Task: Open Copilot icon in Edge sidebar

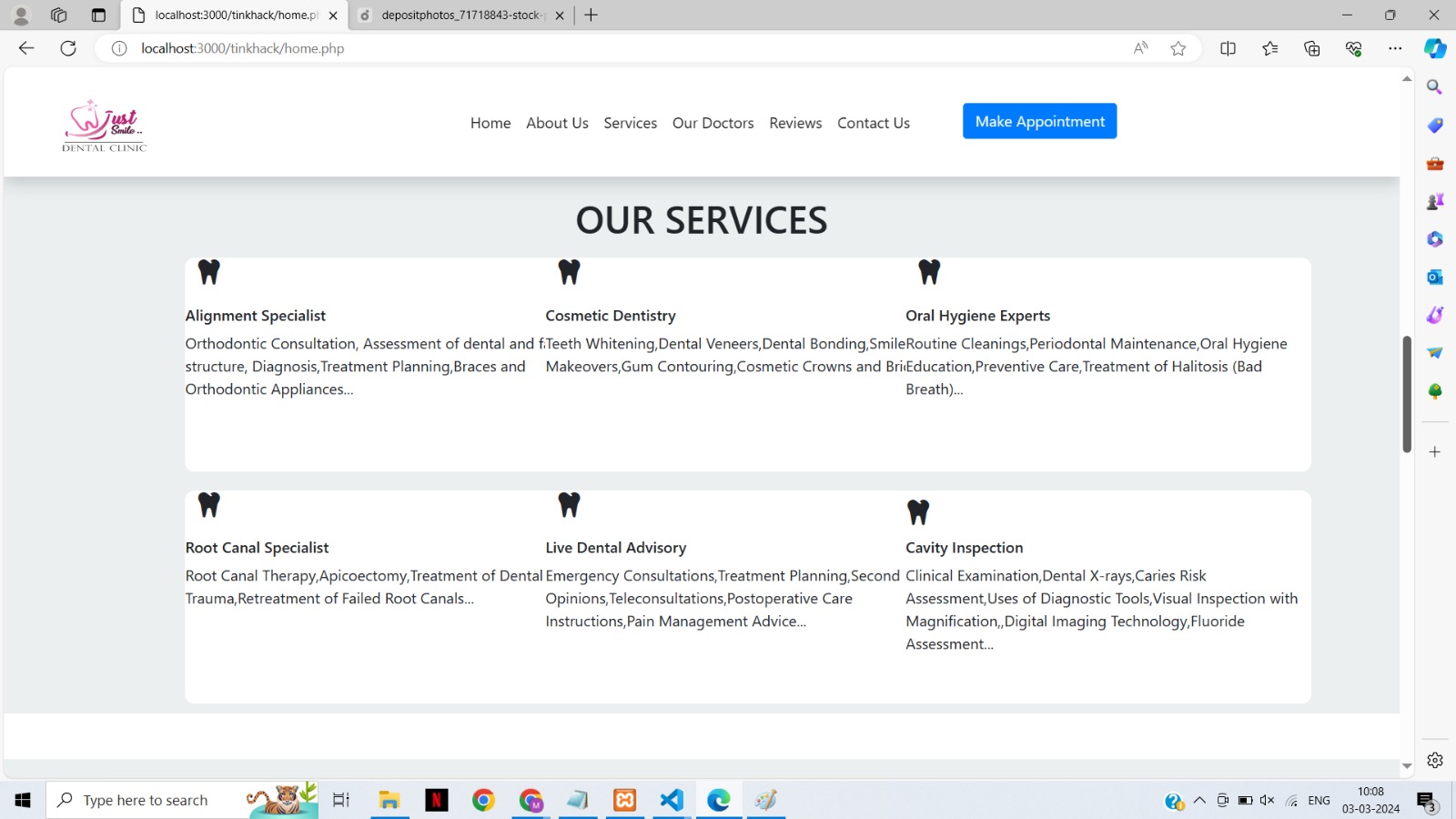Action: 1435,48
